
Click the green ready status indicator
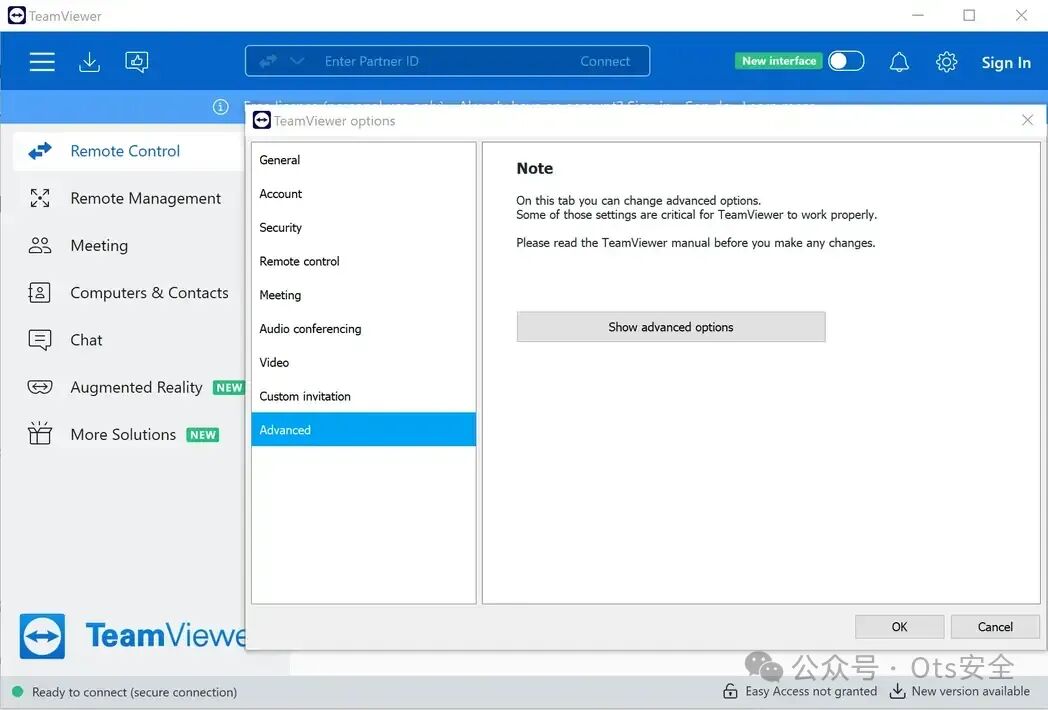[18, 692]
